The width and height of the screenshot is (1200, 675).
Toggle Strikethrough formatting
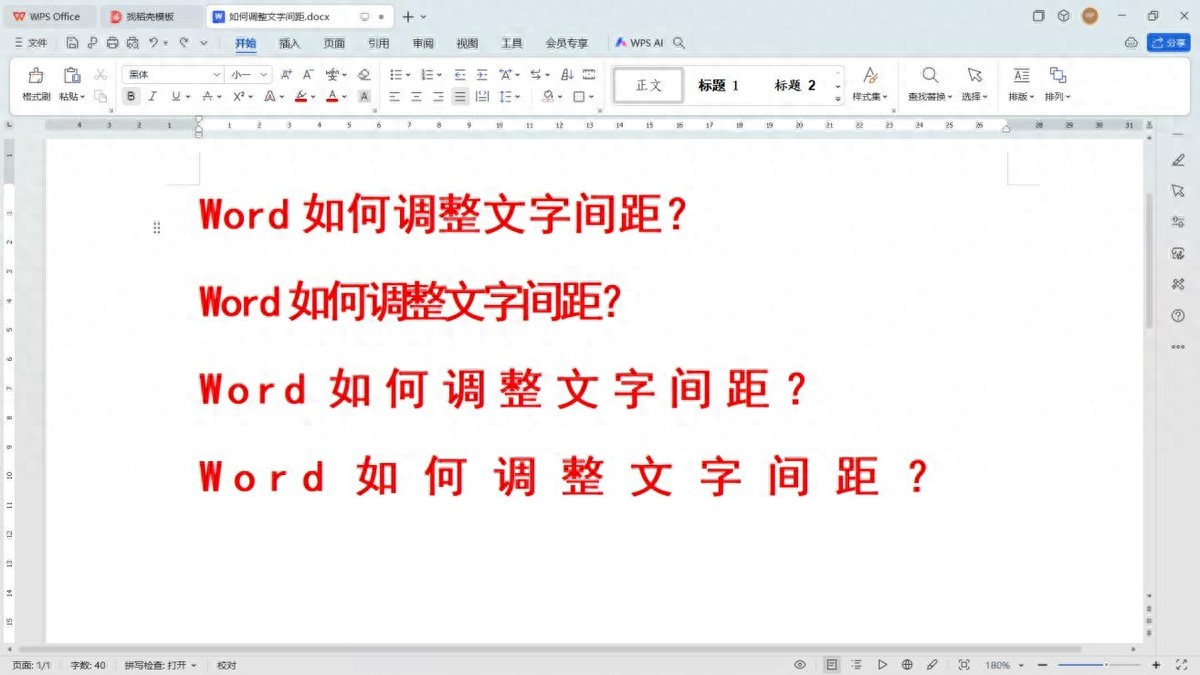[207, 97]
